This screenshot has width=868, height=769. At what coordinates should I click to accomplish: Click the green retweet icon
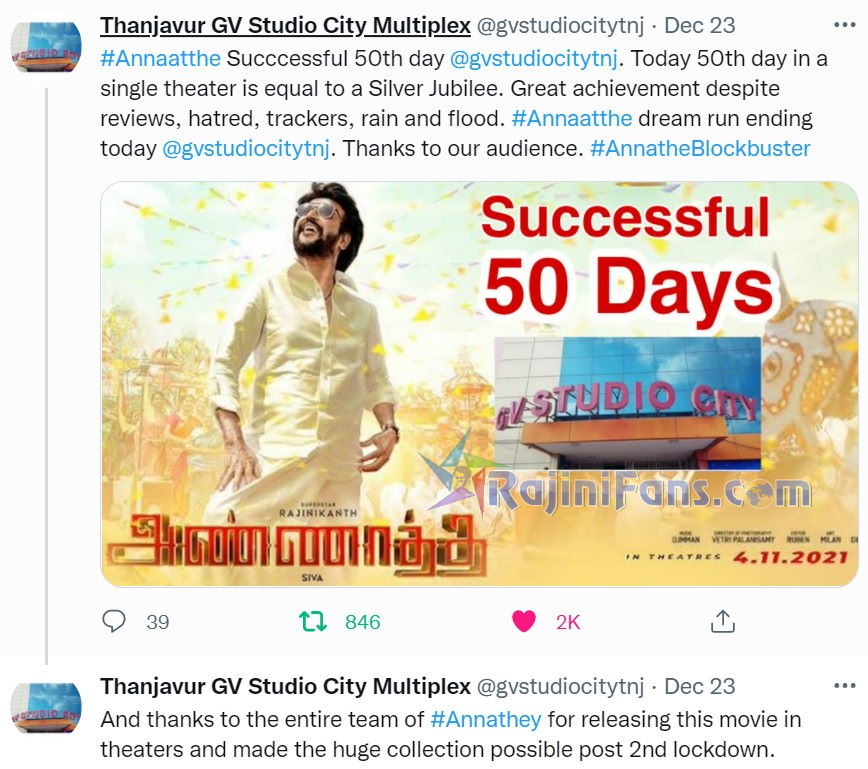pos(313,621)
